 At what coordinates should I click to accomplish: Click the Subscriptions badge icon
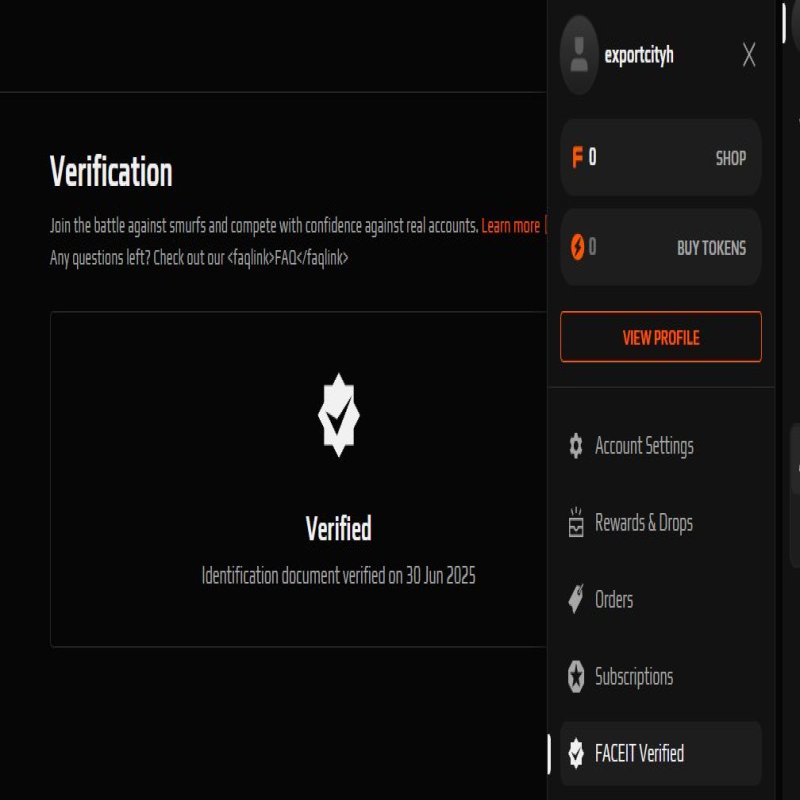574,677
